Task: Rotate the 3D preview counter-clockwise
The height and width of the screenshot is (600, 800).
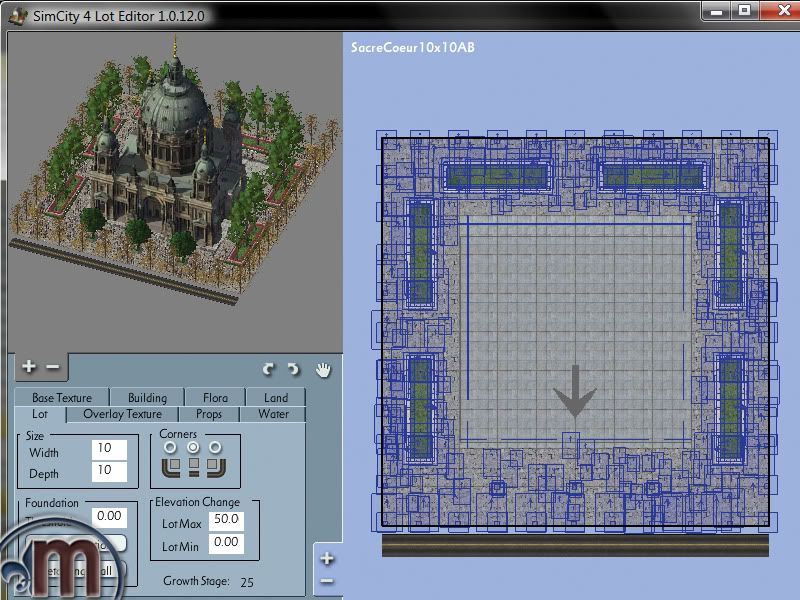Action: [x=268, y=369]
